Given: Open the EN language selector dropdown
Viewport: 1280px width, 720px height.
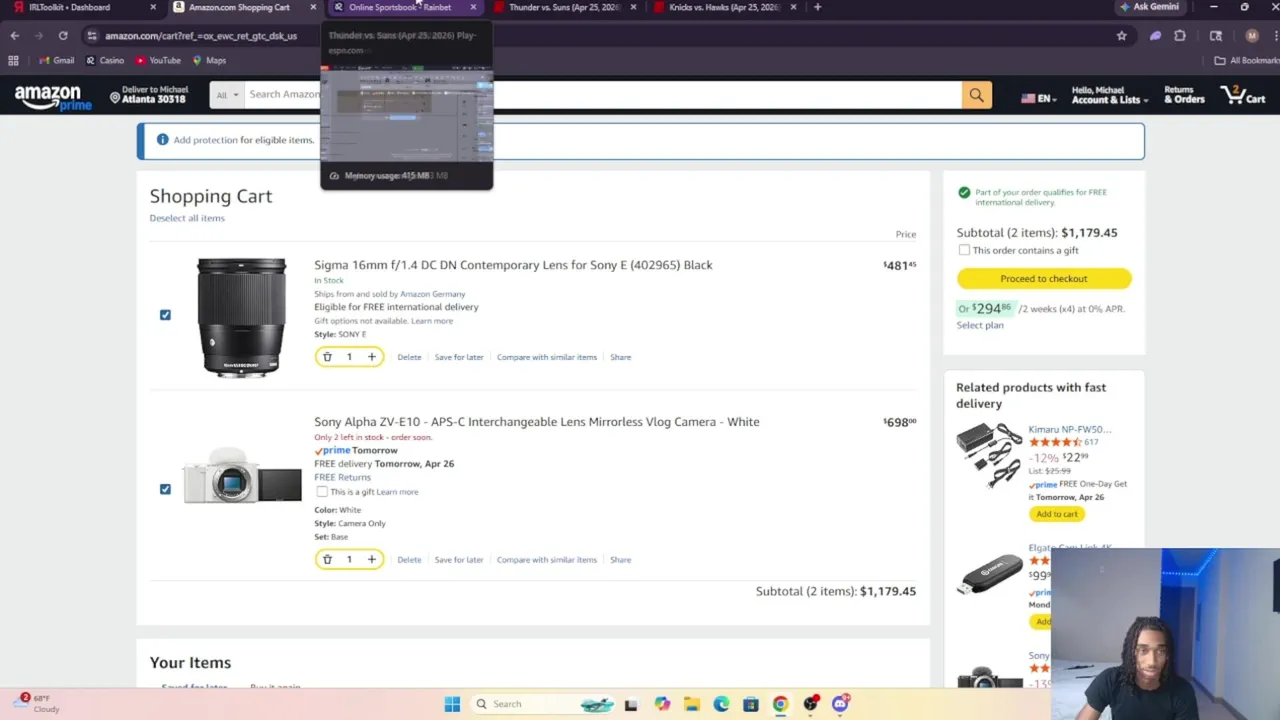Looking at the screenshot, I should coord(1038,98).
